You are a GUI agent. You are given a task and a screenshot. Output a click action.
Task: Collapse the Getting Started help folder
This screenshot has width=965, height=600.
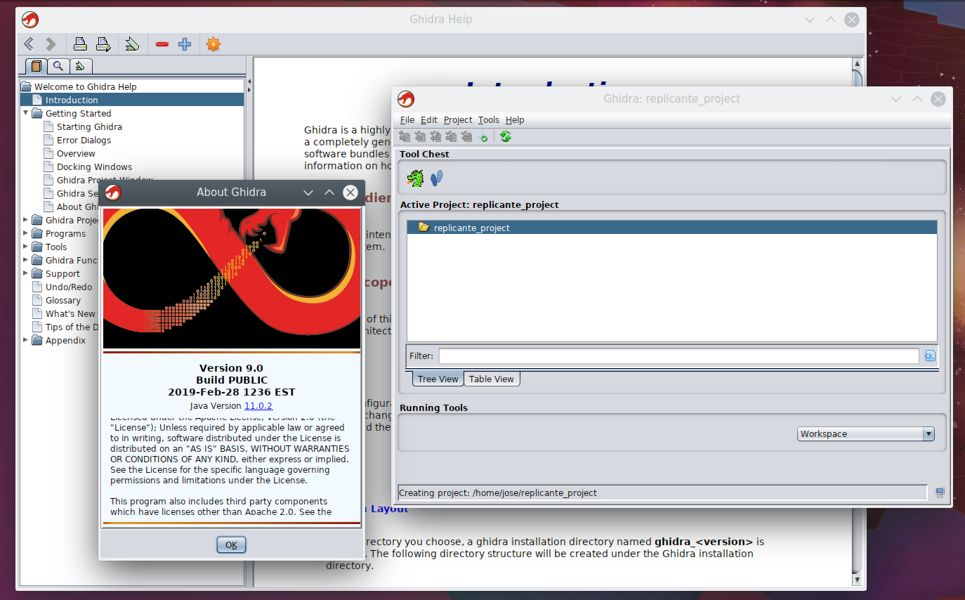(x=26, y=113)
